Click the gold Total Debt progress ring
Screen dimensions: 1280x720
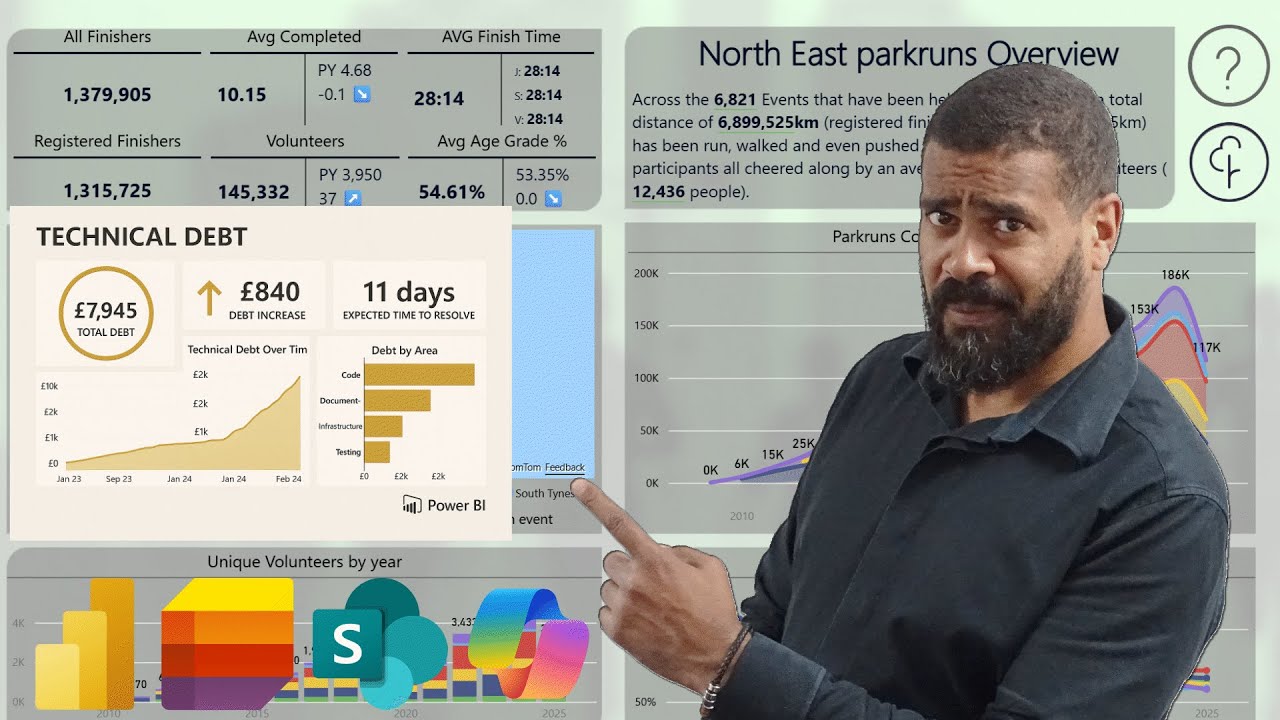click(105, 313)
